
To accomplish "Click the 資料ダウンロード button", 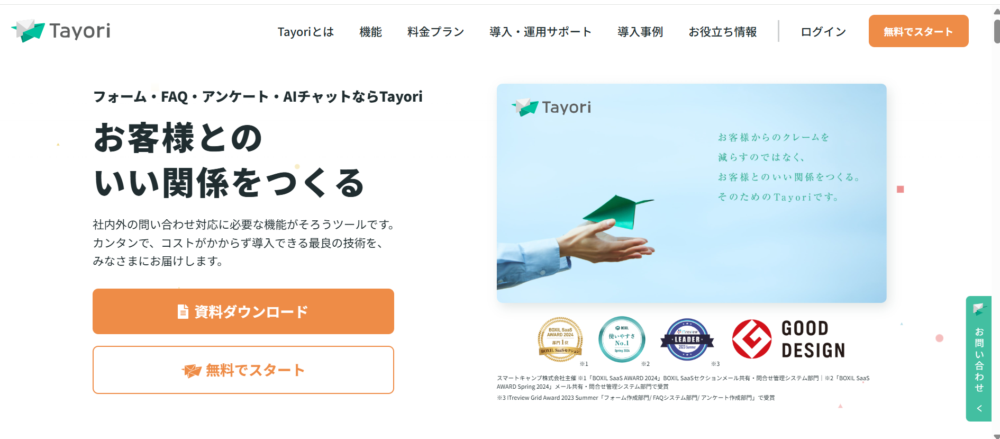I will pyautogui.click(x=243, y=311).
